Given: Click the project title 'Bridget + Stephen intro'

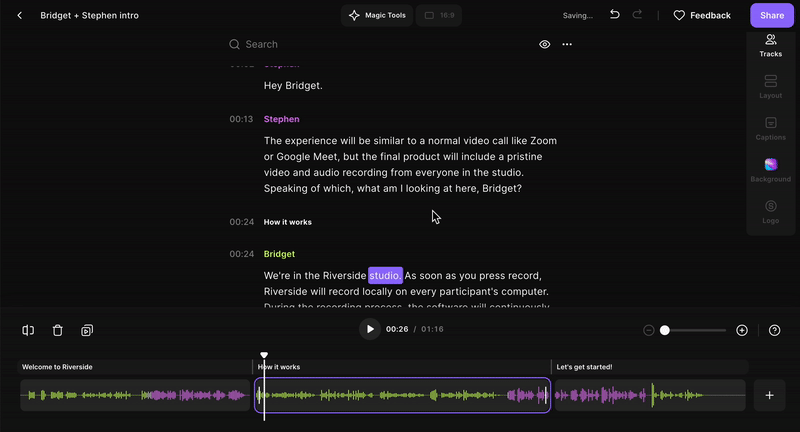Looking at the screenshot, I should point(89,15).
